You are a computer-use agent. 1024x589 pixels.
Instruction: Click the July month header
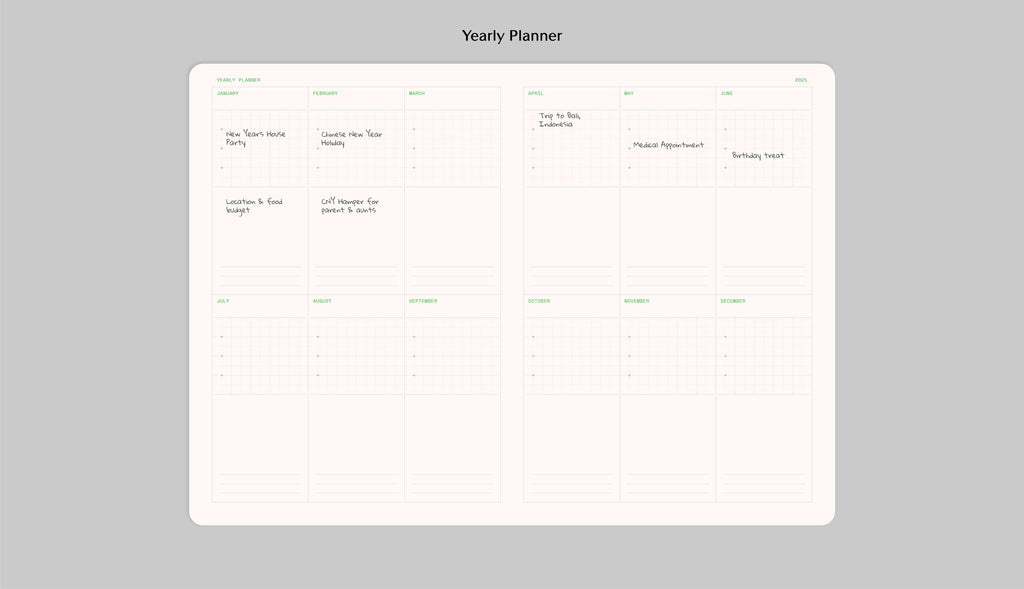[x=223, y=301]
